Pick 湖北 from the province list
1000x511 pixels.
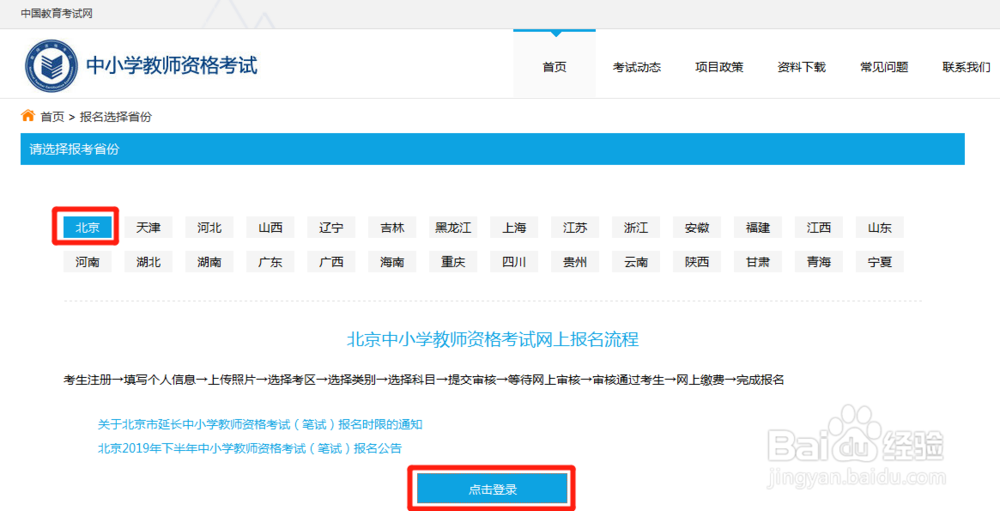pyautogui.click(x=149, y=262)
